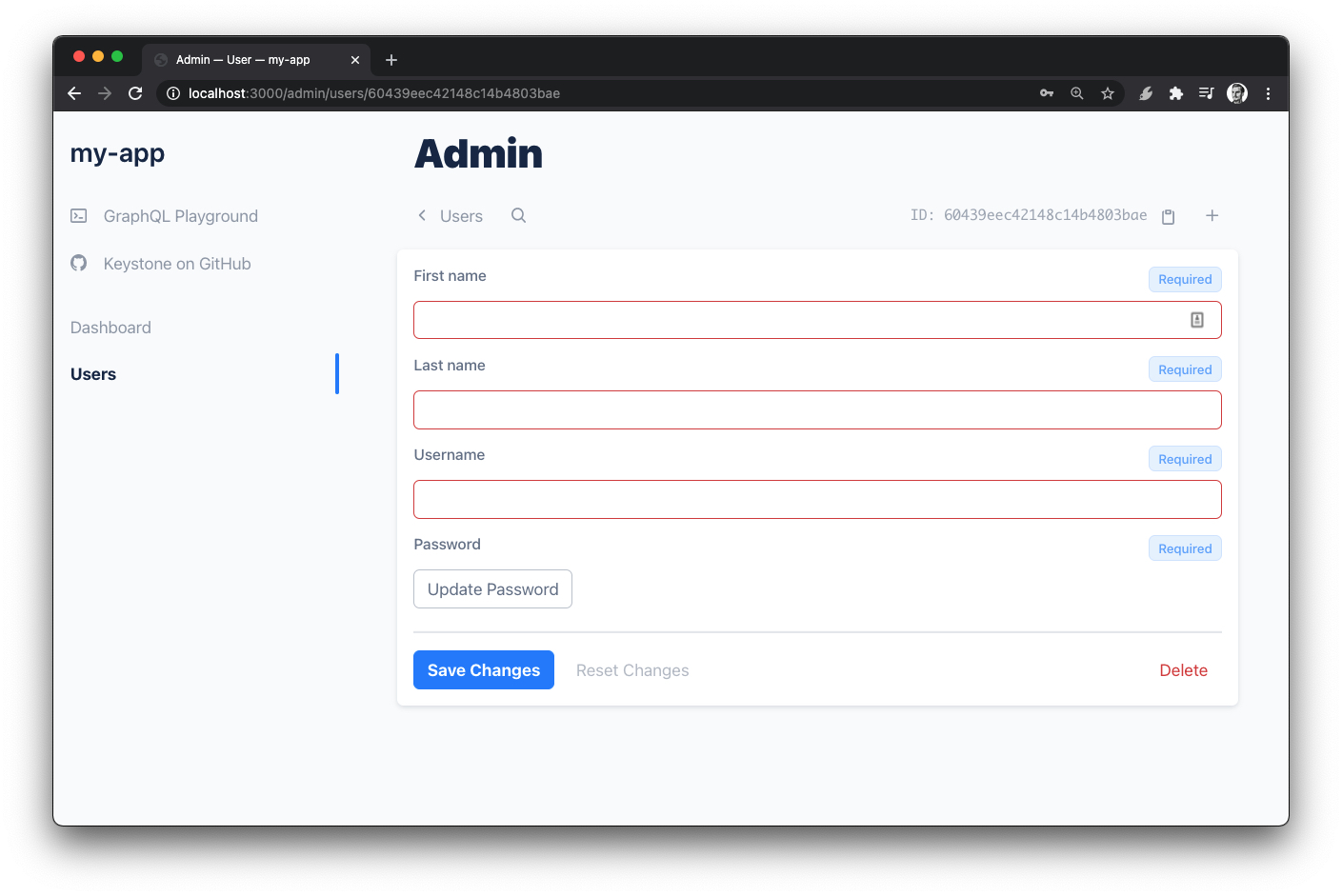This screenshot has width=1342, height=896.
Task: Open the browser extensions puzzle icon
Action: pos(1175,93)
